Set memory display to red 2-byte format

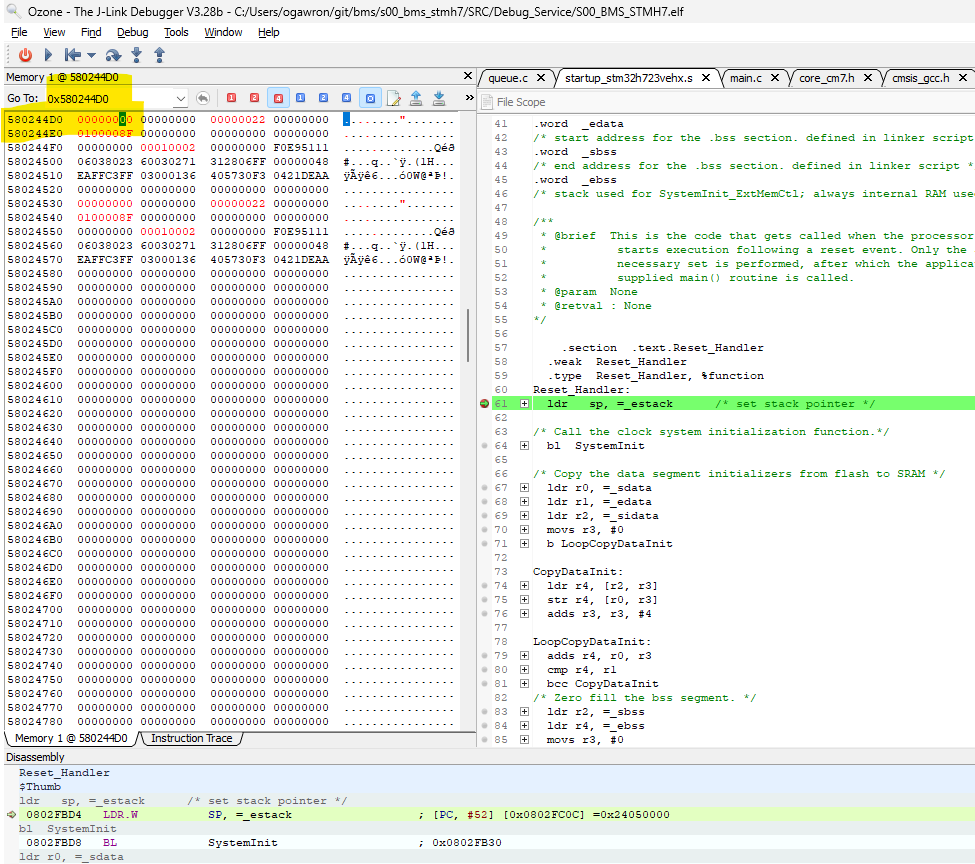(x=254, y=98)
